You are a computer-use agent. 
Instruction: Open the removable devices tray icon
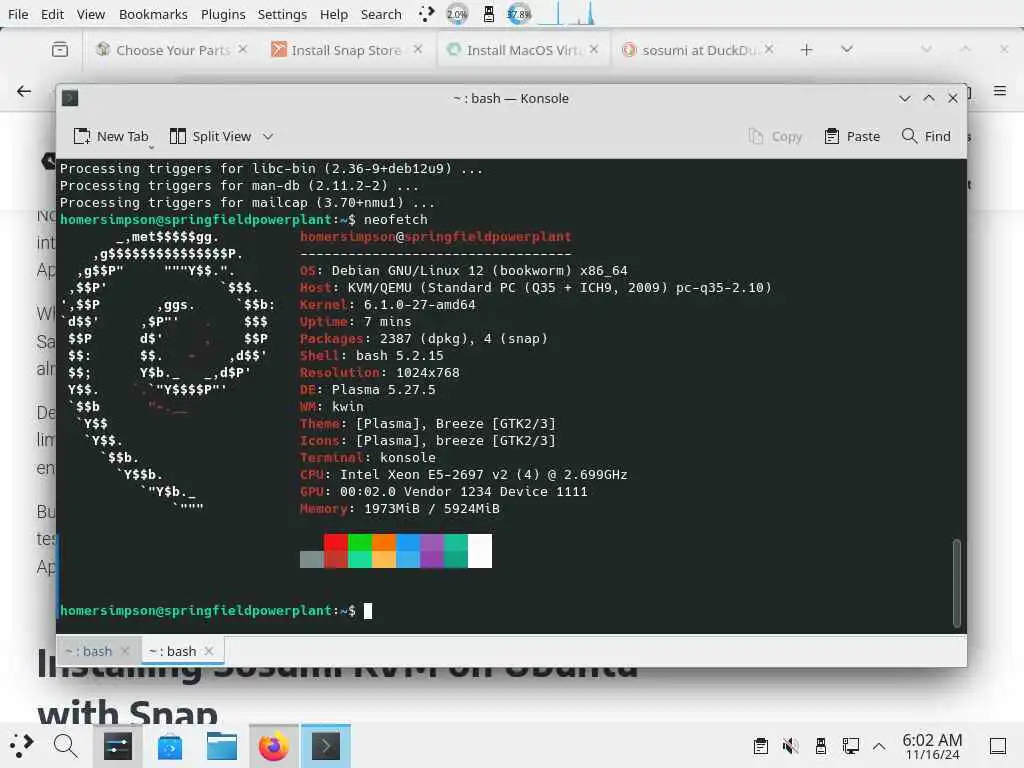pos(820,746)
